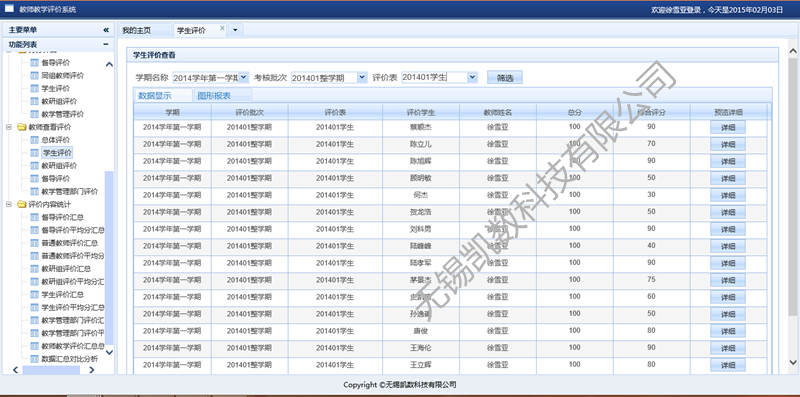Click the 教师查看评价 folder icon
The width and height of the screenshot is (800, 397).
tap(21, 127)
